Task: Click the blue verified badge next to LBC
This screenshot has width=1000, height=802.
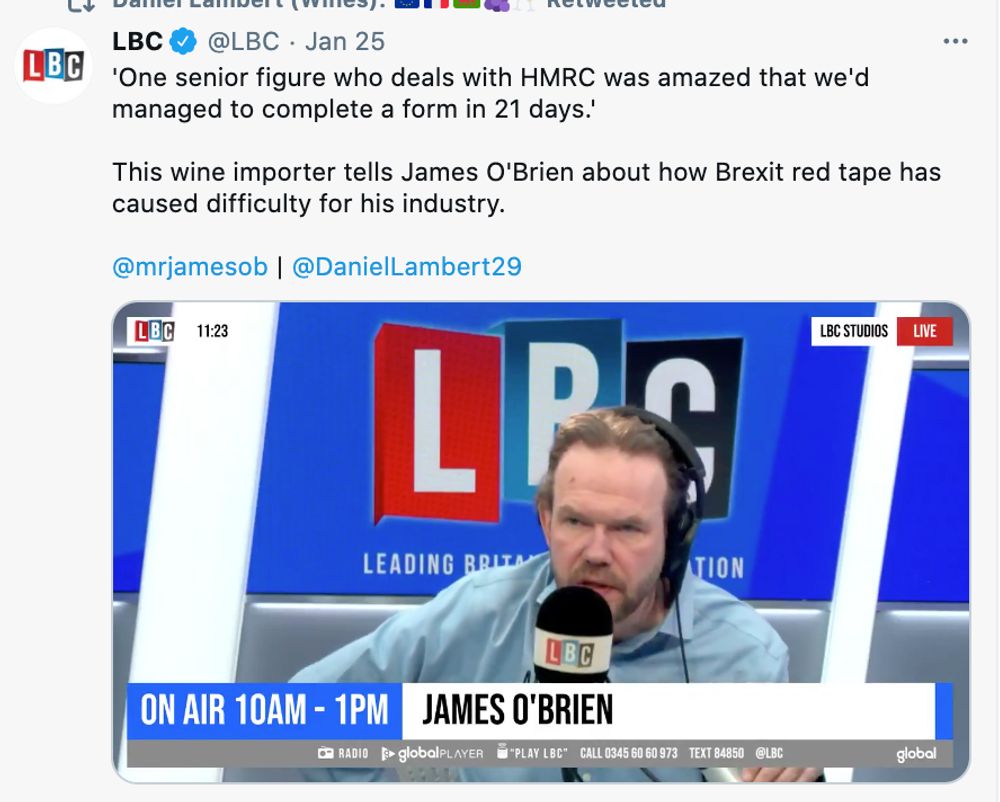Action: (183, 42)
